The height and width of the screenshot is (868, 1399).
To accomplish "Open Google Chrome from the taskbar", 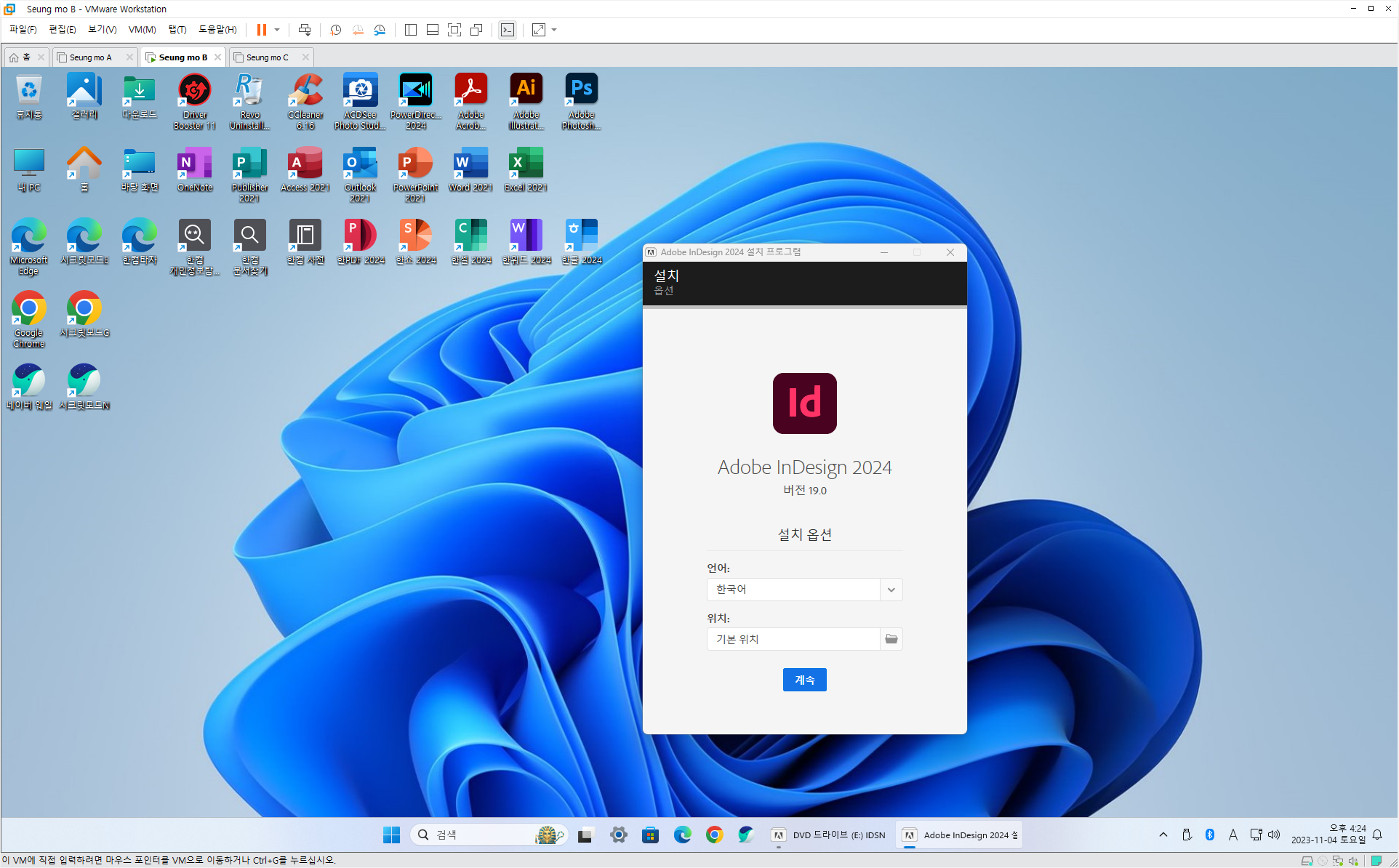I will (714, 835).
